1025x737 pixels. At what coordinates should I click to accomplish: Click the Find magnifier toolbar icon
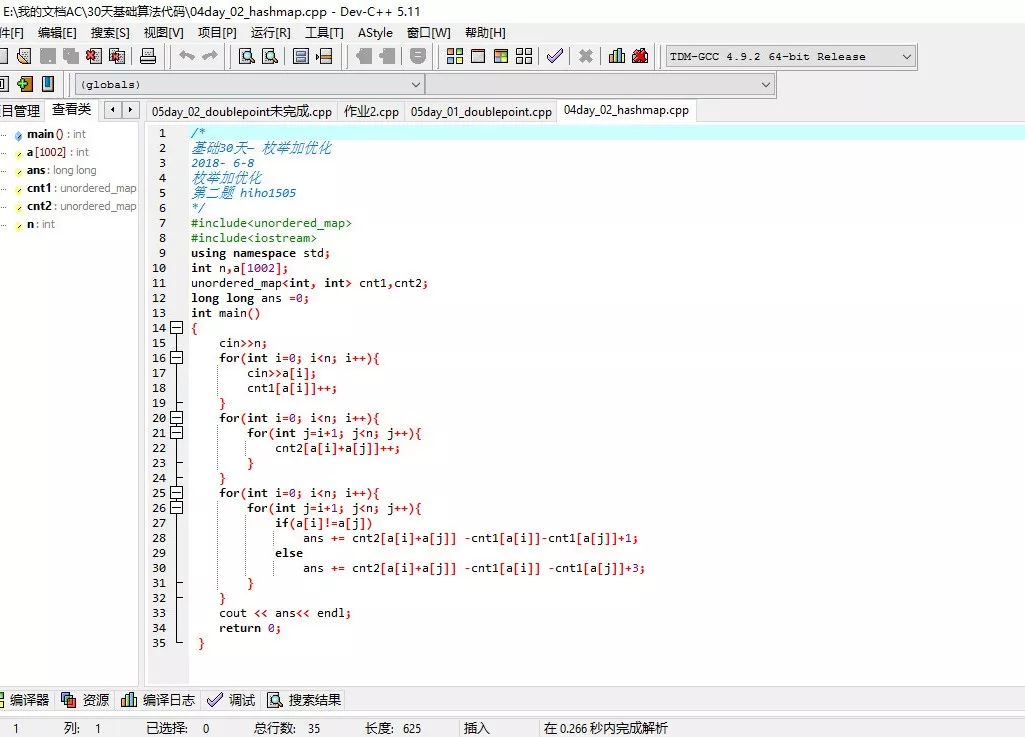pyautogui.click(x=246, y=56)
